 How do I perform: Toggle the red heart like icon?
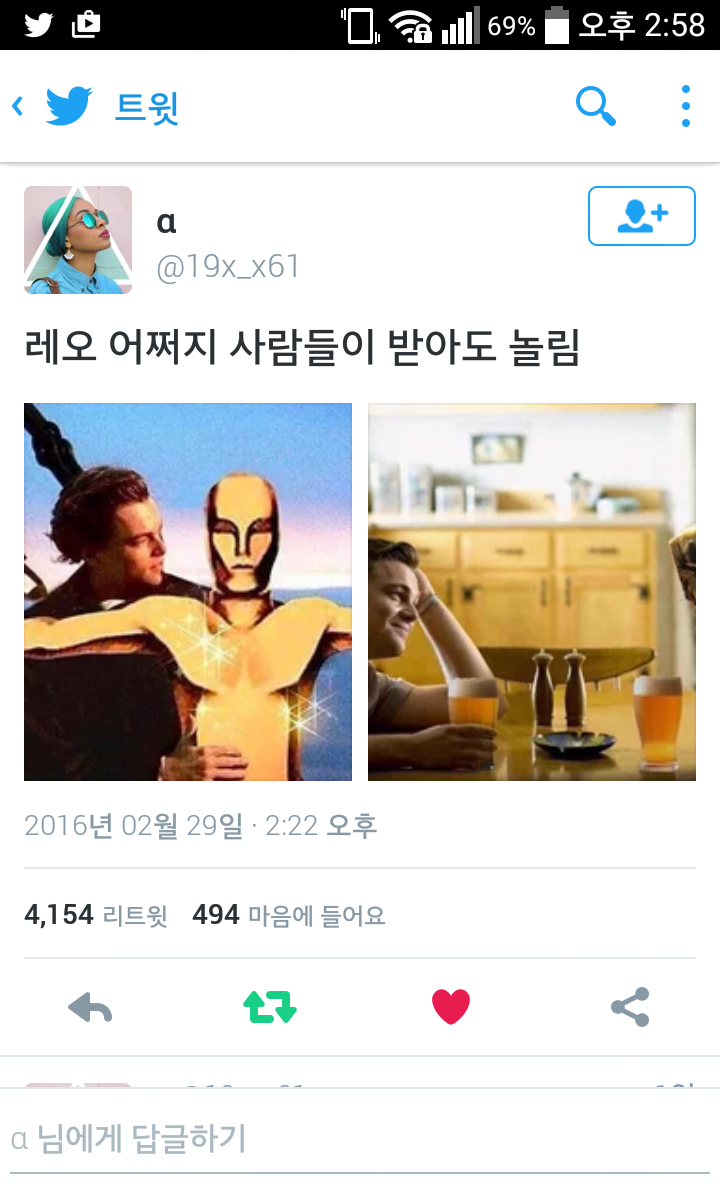451,1007
